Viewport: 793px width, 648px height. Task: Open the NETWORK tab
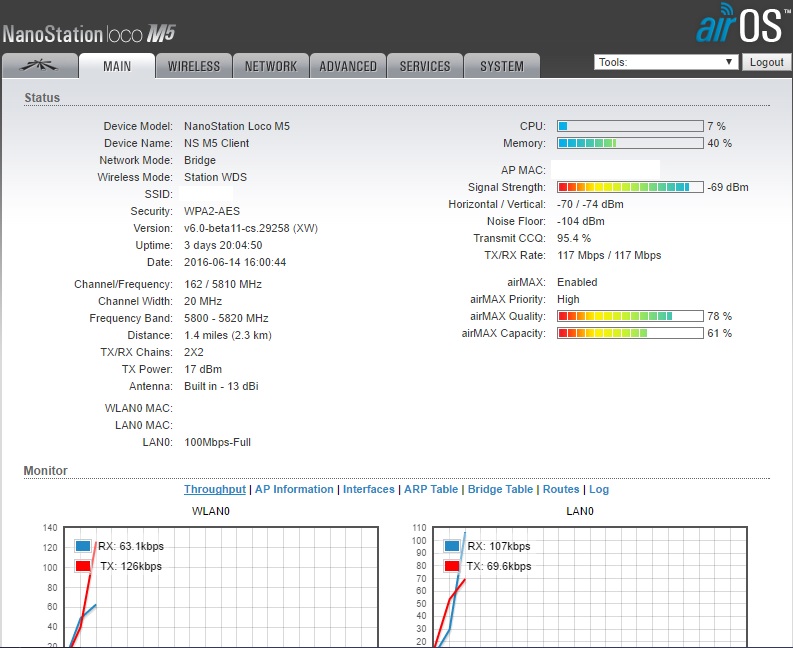(271, 66)
